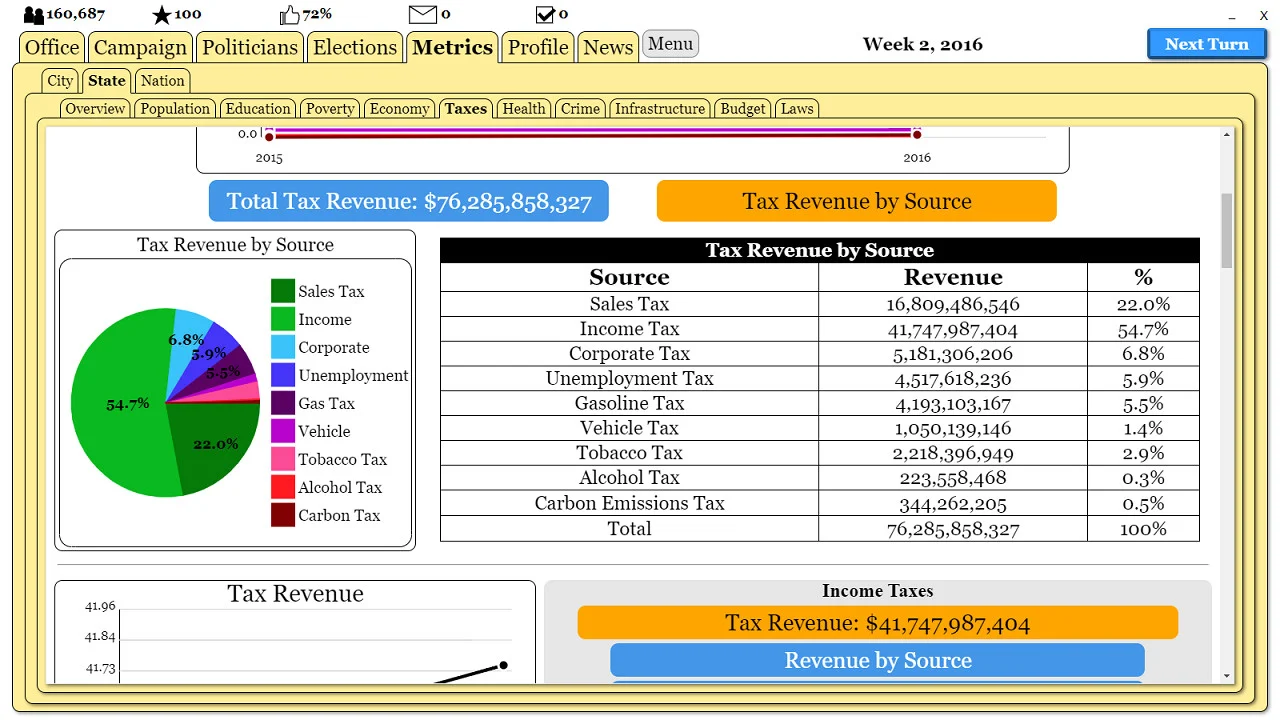Open messages via the envelope icon

click(424, 13)
